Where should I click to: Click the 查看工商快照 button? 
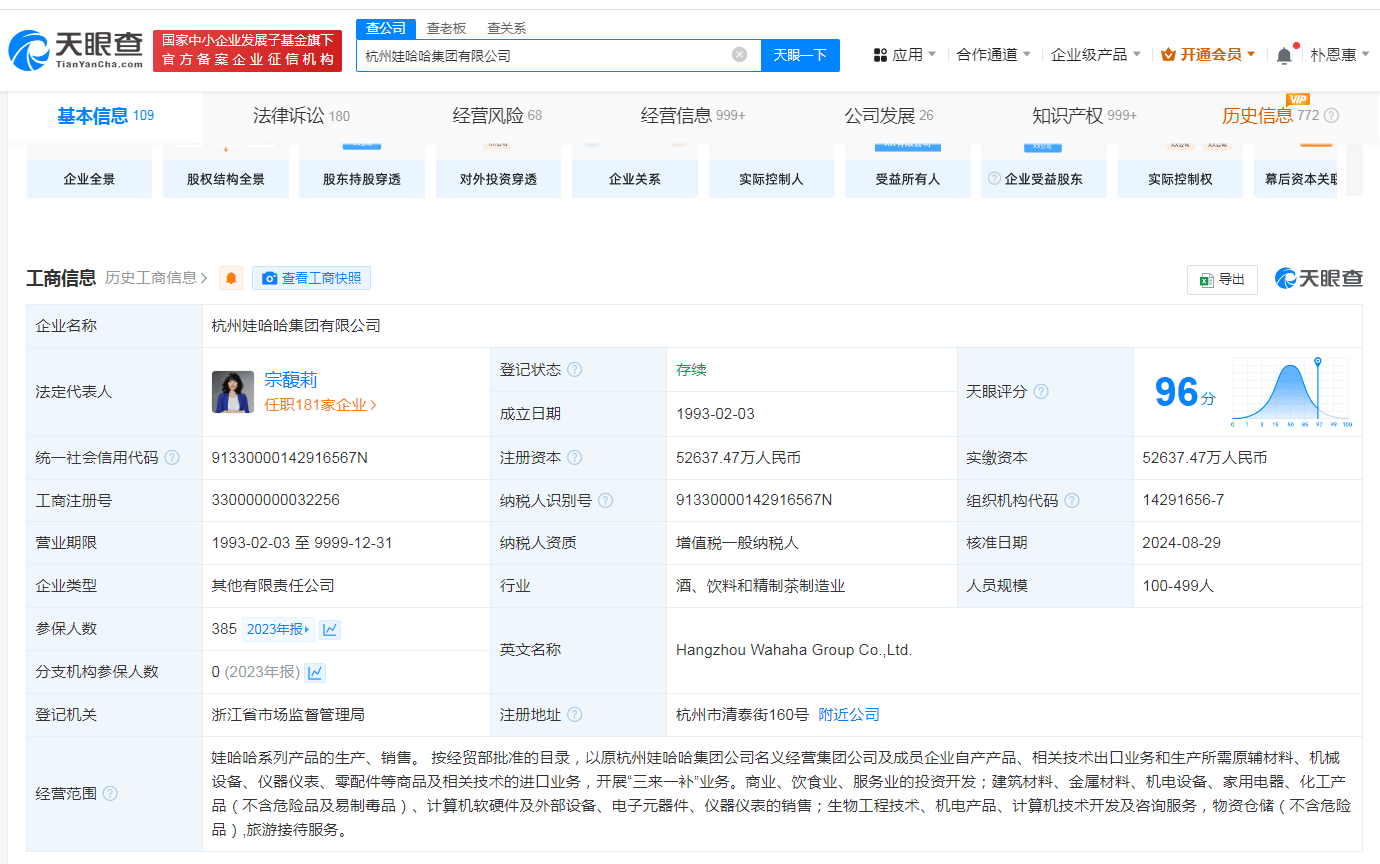pos(311,278)
